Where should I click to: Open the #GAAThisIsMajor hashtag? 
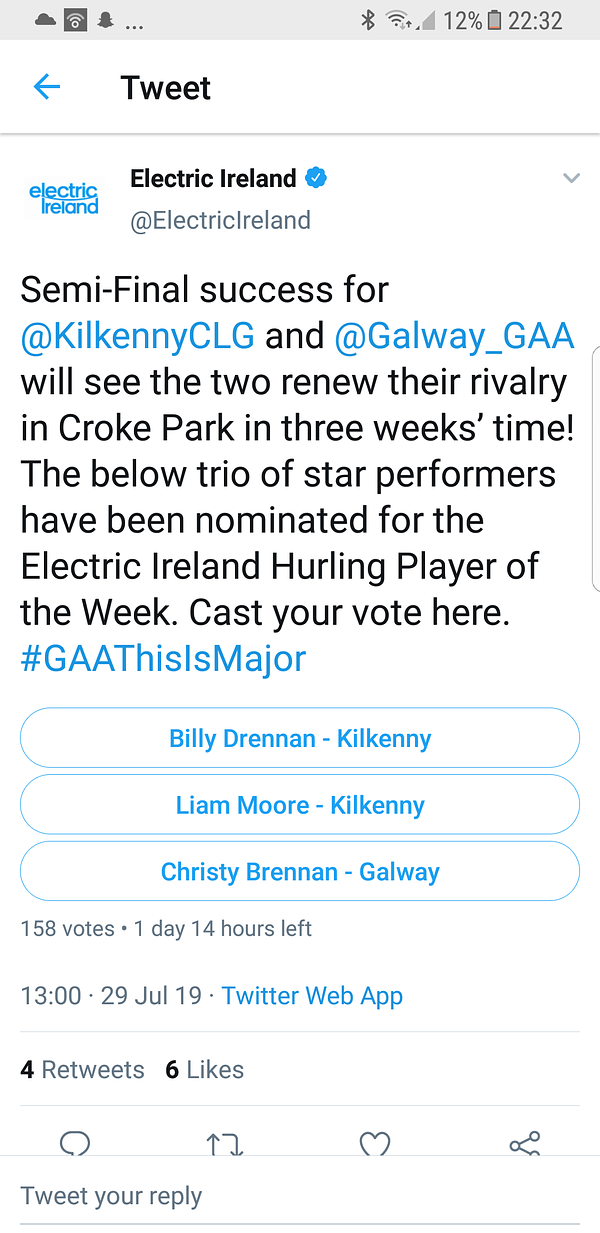(x=163, y=659)
